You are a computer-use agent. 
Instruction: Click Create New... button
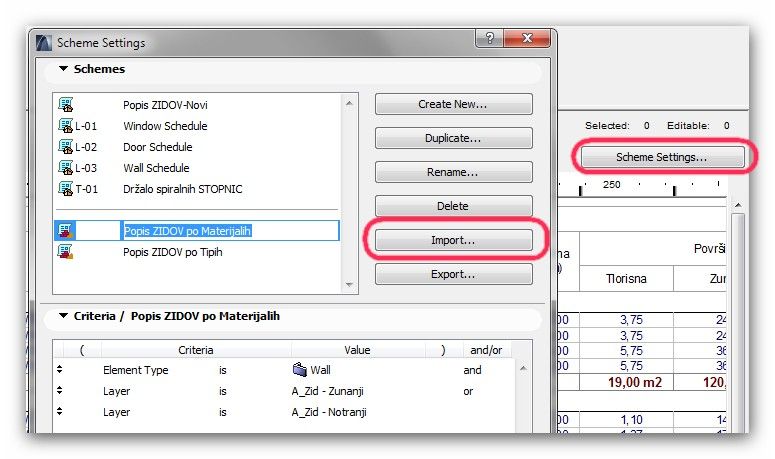[x=453, y=104]
